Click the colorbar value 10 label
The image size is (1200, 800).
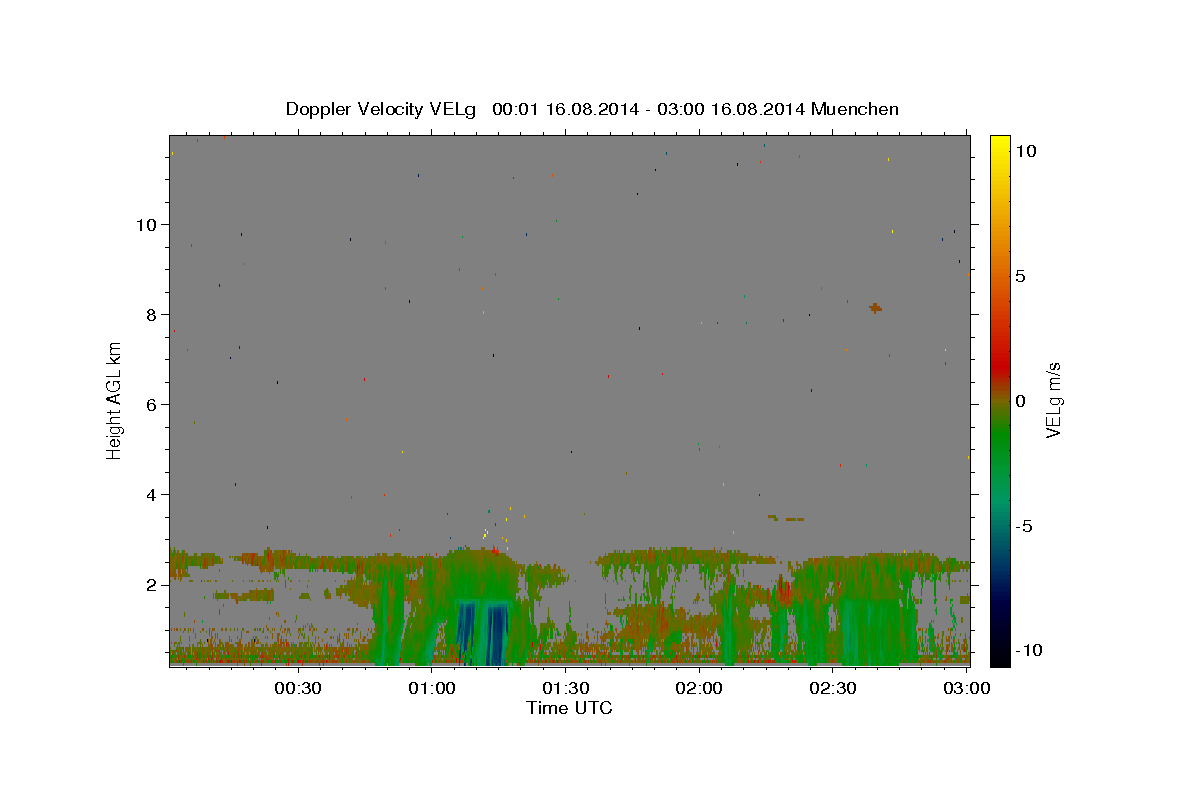tap(1025, 150)
